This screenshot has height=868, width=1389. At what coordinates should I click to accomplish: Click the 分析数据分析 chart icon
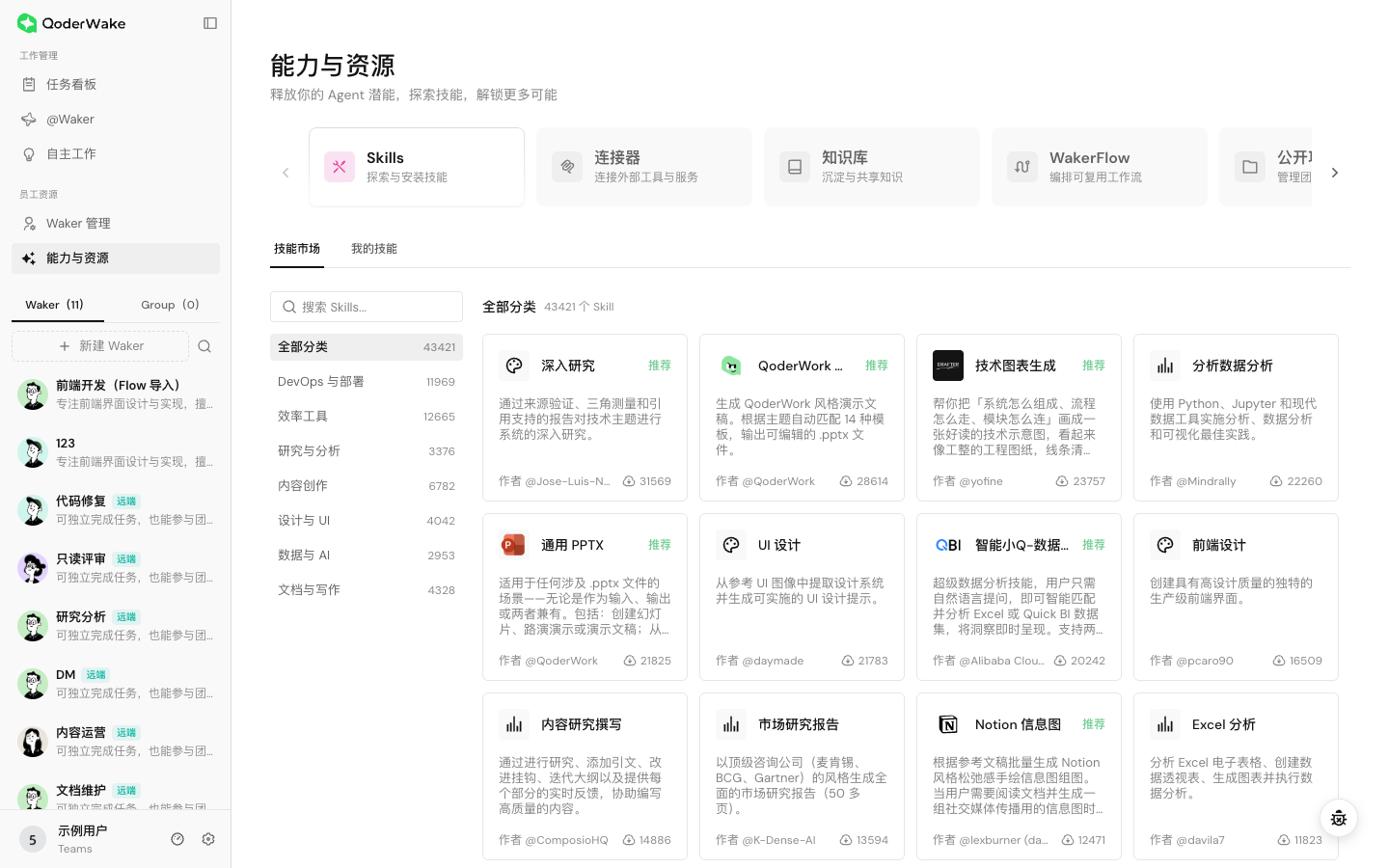(x=1165, y=366)
